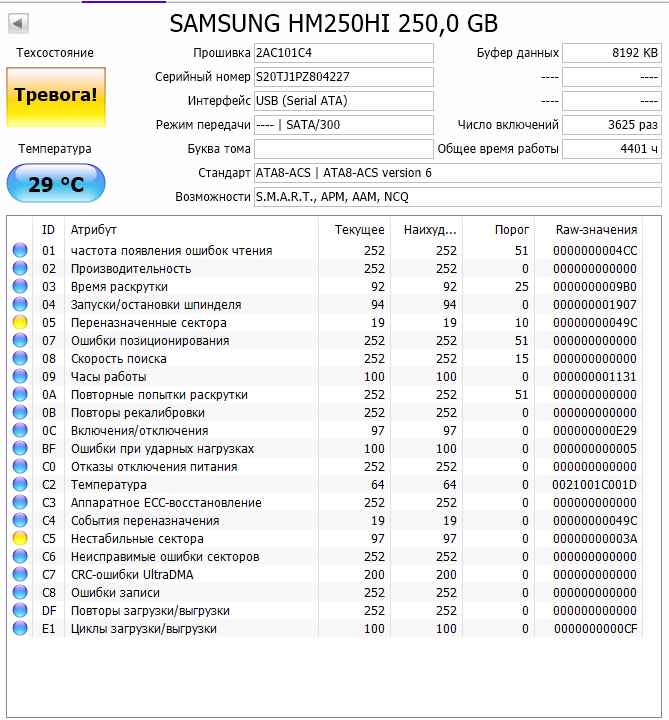Viewport: 669px width, 720px height.
Task: Select the Переназначенные сектора attribute name
Action: coord(149,322)
